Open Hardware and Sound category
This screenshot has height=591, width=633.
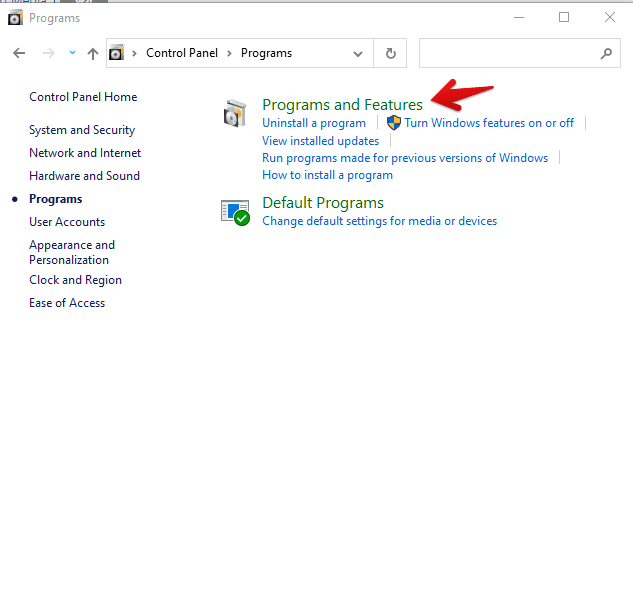point(84,176)
